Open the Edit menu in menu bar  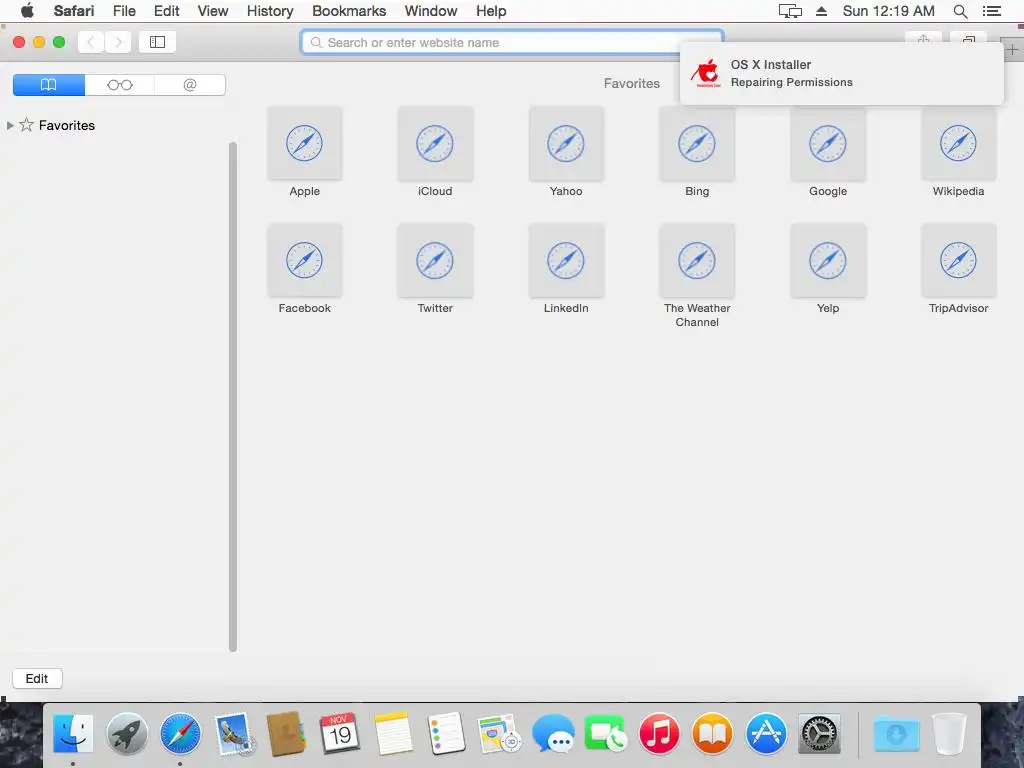click(167, 11)
